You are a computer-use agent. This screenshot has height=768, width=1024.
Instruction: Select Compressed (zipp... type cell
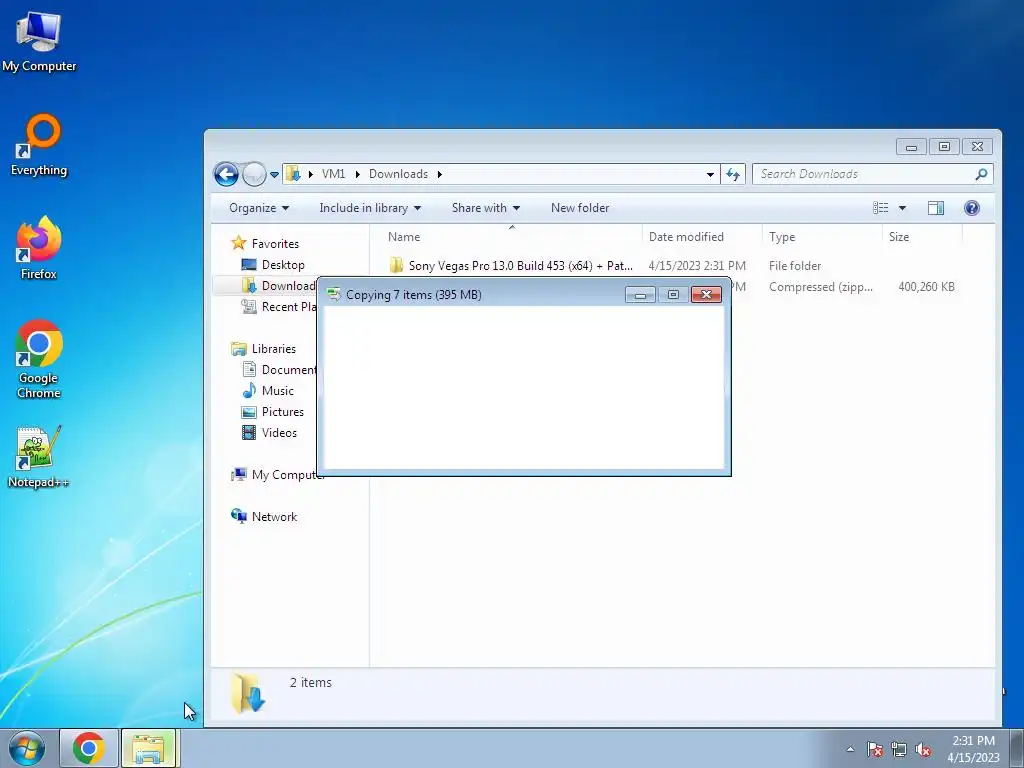tap(820, 287)
